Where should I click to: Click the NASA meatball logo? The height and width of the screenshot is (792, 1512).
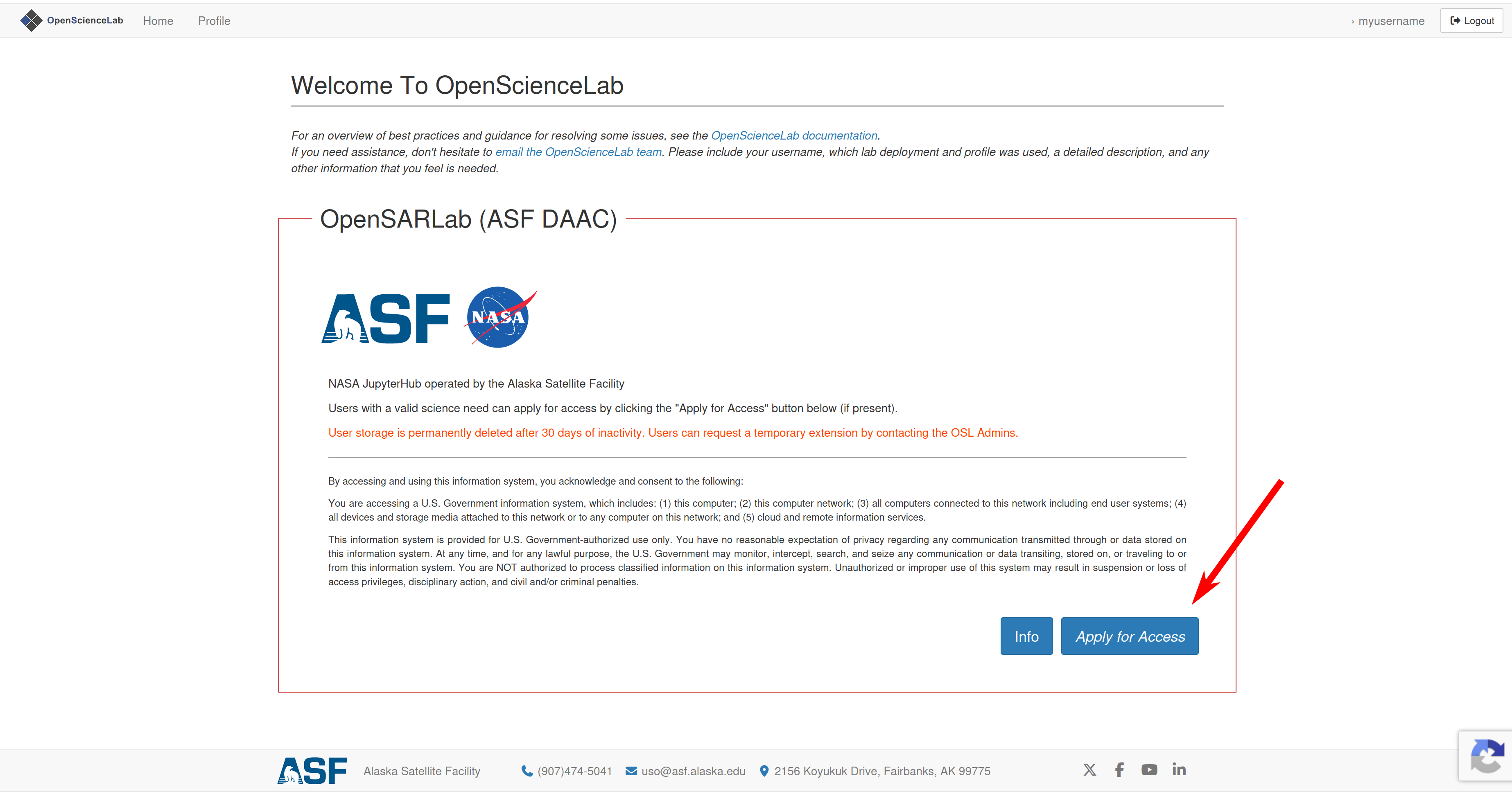click(499, 317)
